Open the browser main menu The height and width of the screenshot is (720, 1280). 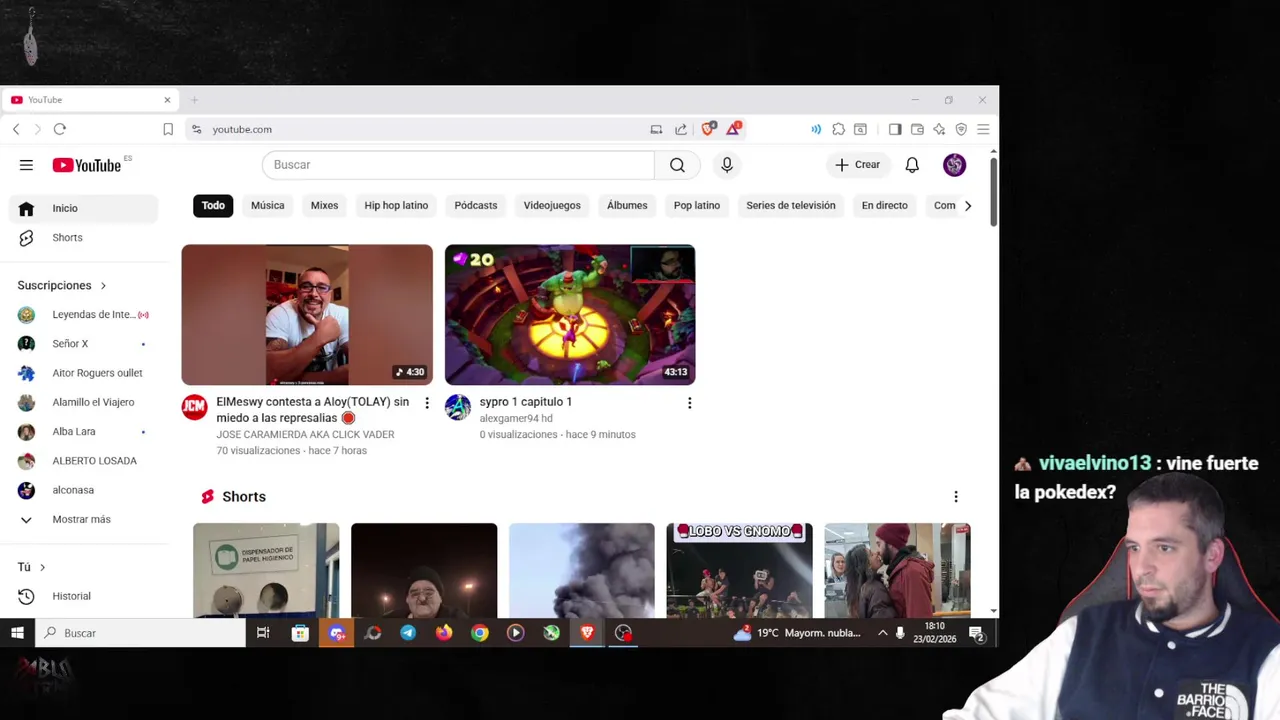pos(983,129)
